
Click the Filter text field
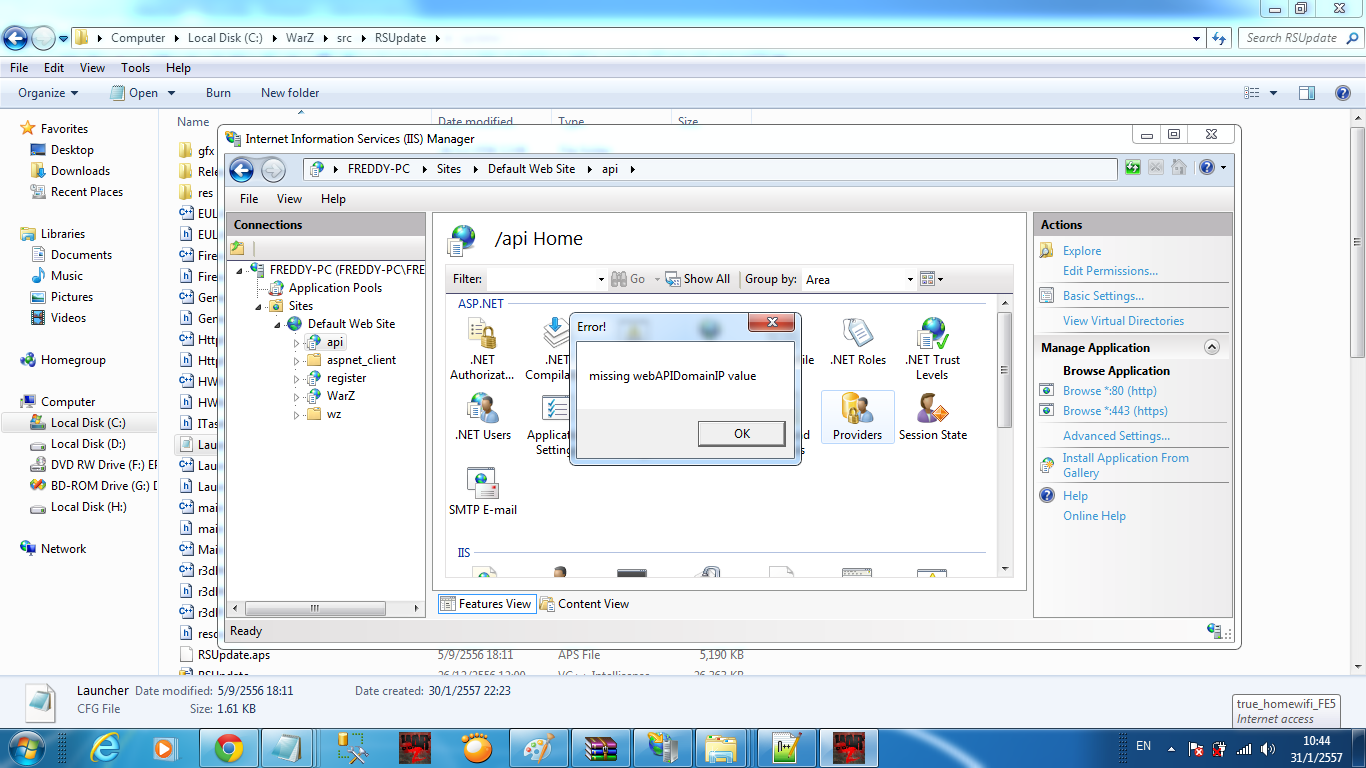pyautogui.click(x=545, y=279)
